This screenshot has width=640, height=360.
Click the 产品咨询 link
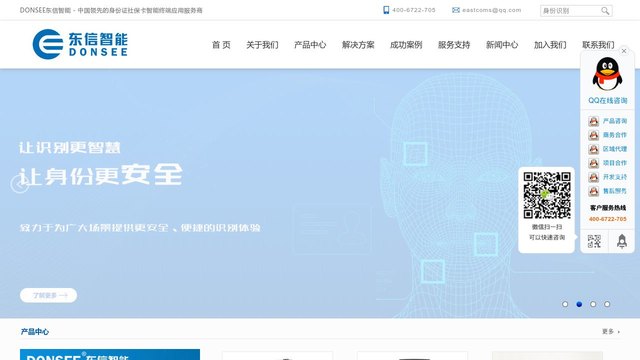point(615,121)
